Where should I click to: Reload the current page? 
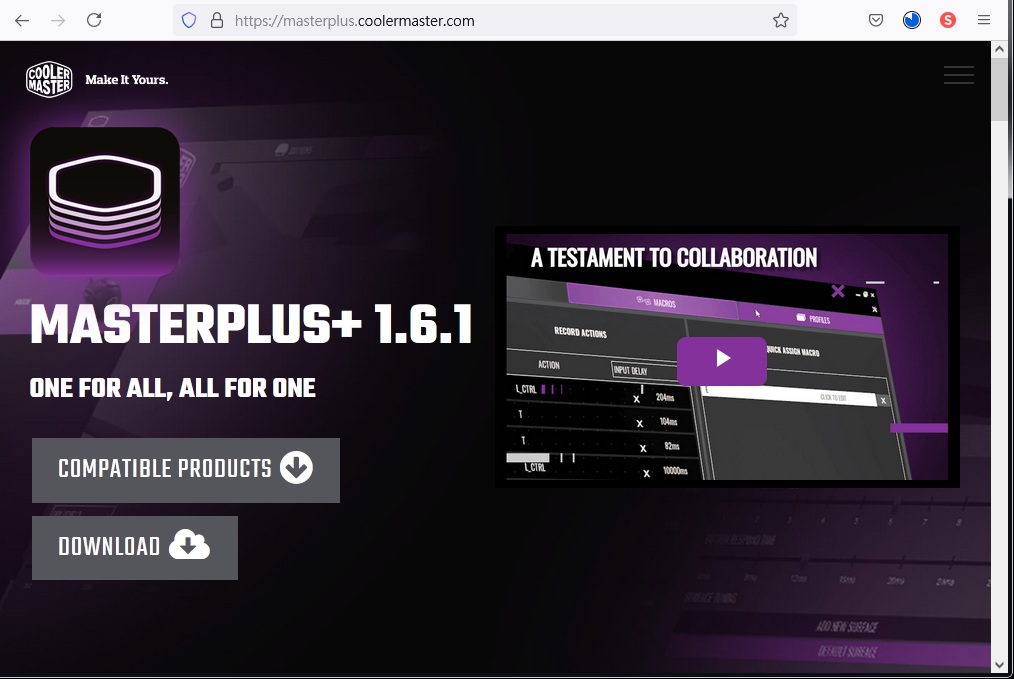pyautogui.click(x=94, y=20)
